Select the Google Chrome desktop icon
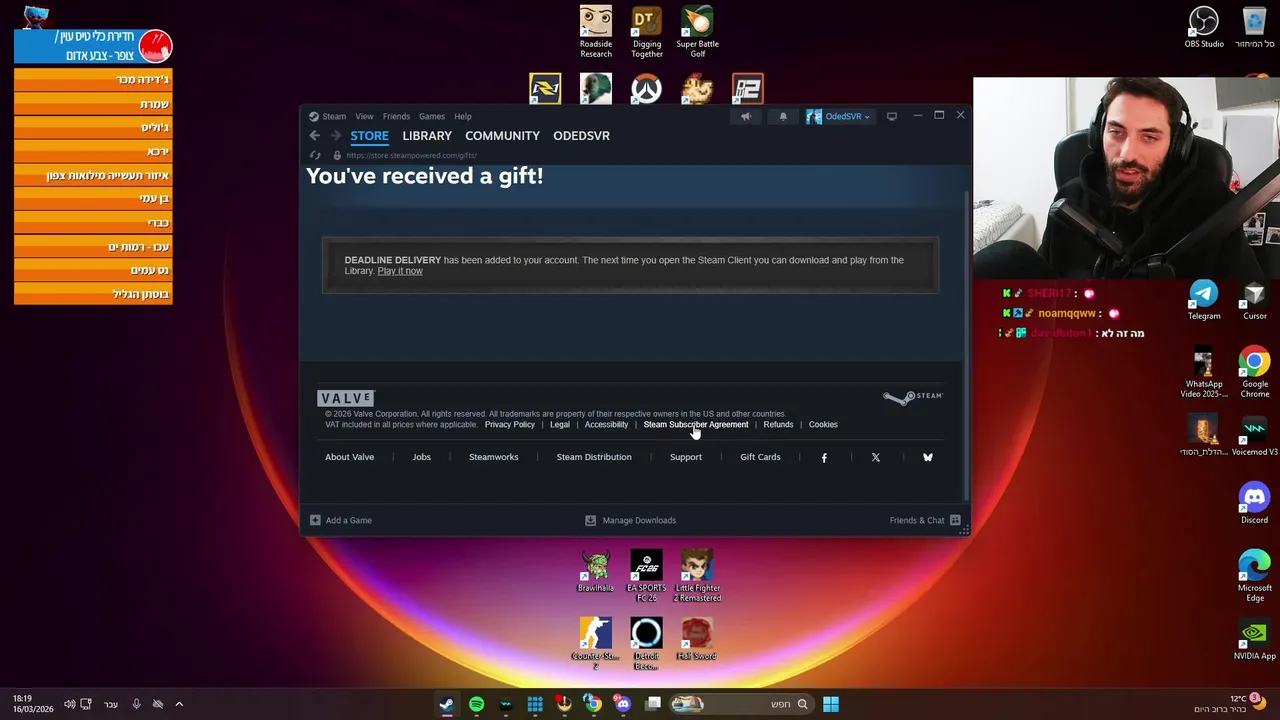Screen dimensions: 1280x720 [x=1254, y=373]
